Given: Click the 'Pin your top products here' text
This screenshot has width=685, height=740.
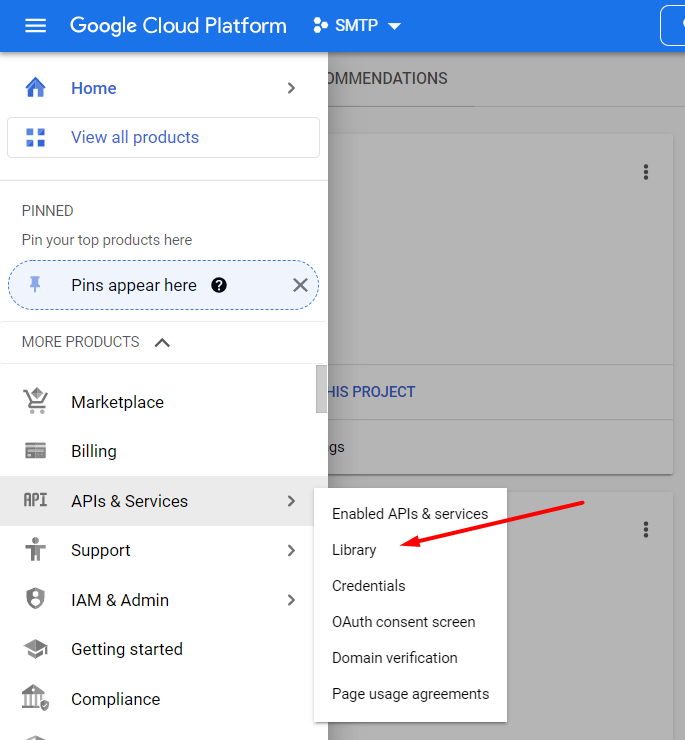Looking at the screenshot, I should (x=107, y=240).
